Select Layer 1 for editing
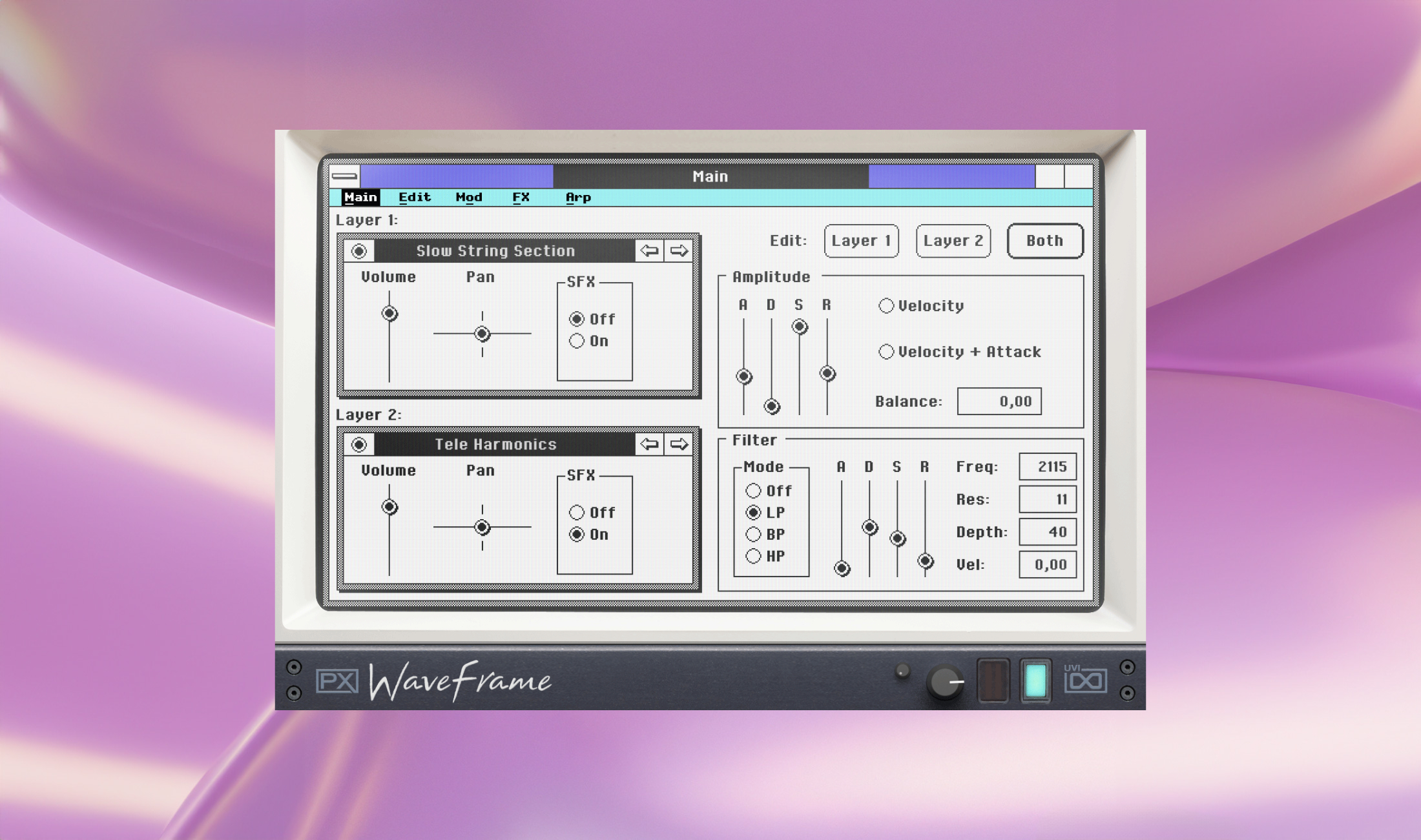This screenshot has height=840, width=1421. coord(861,241)
